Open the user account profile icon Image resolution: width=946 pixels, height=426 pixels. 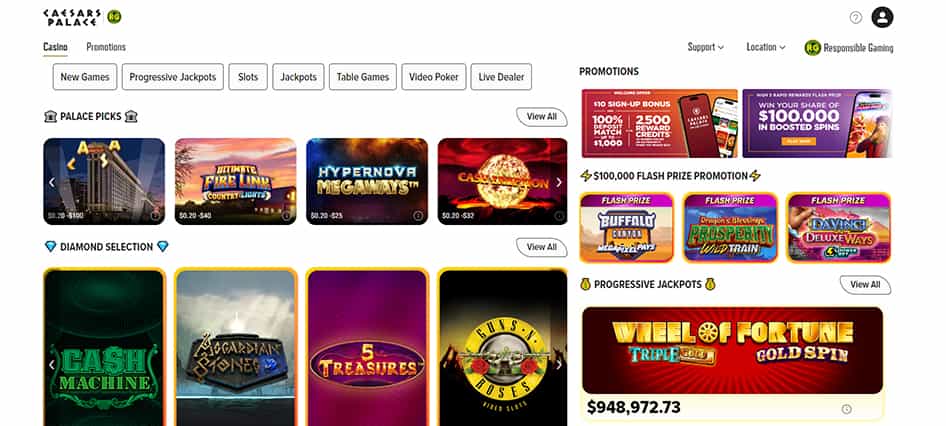[882, 17]
